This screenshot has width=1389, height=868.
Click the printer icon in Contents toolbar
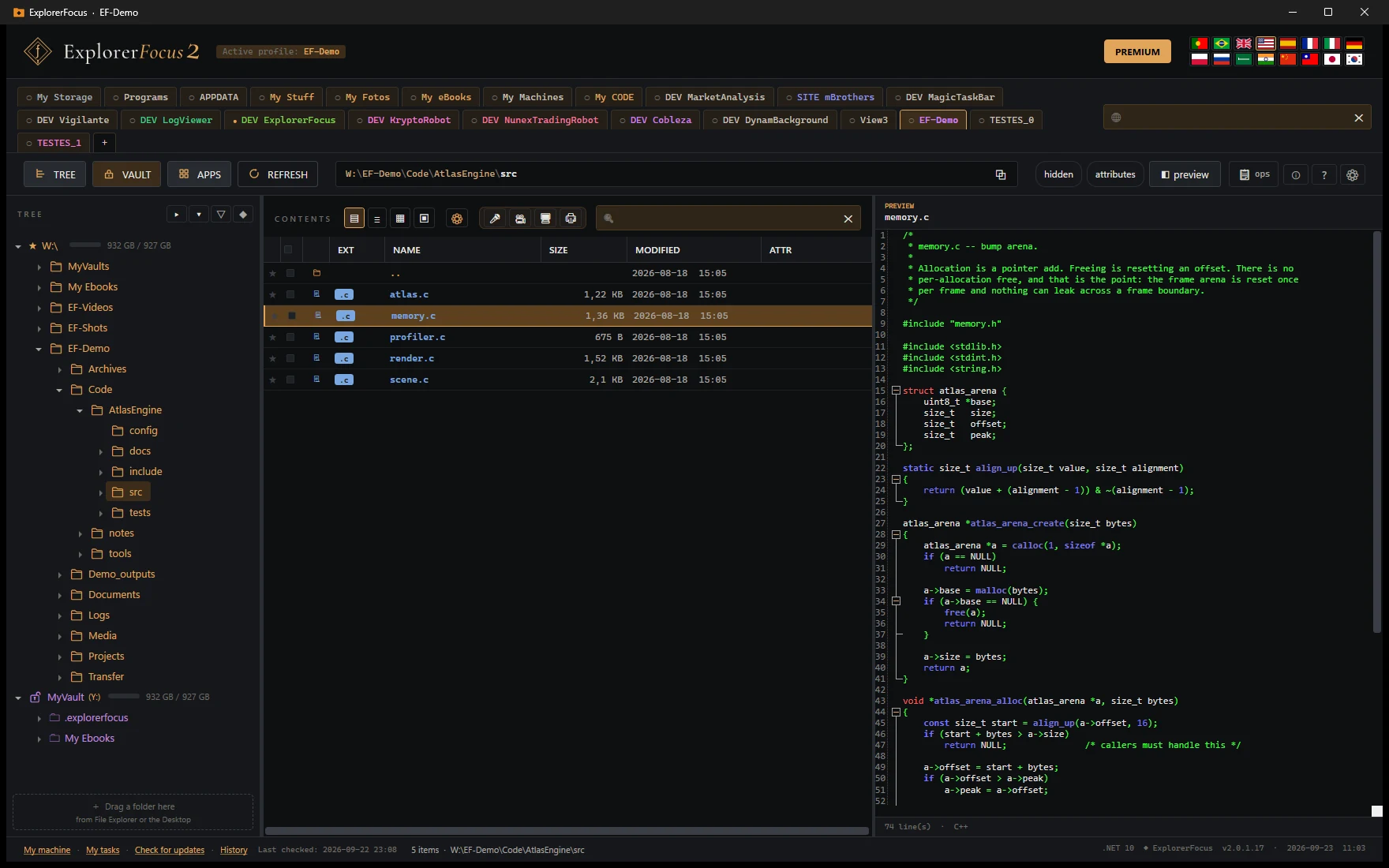coord(571,219)
